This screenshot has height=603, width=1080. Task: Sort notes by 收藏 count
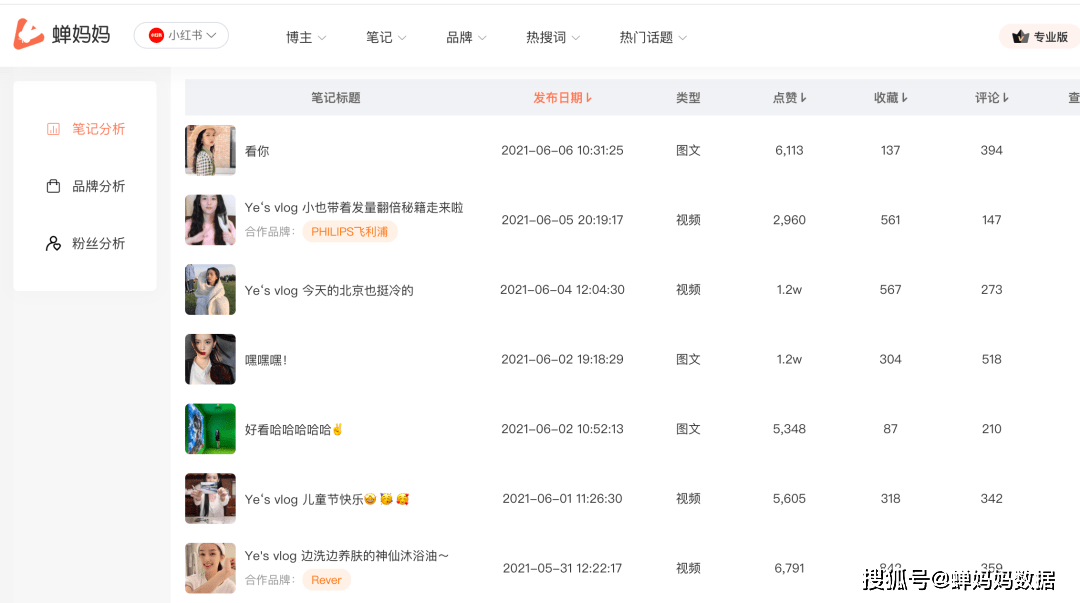pyautogui.click(x=905, y=98)
